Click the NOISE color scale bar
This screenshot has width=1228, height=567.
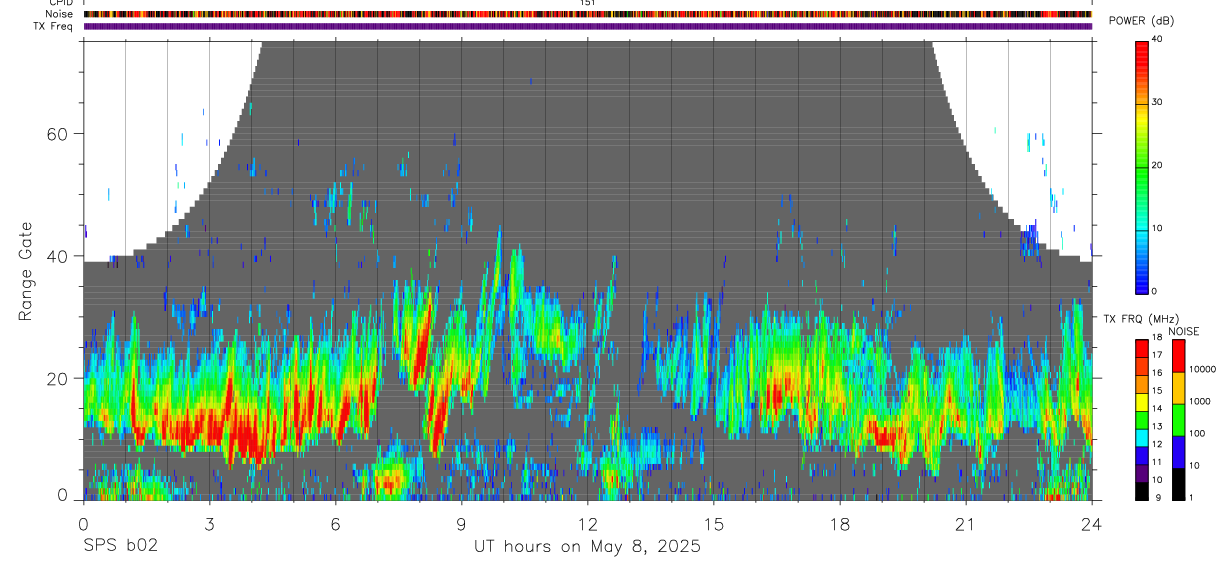[x=1179, y=420]
